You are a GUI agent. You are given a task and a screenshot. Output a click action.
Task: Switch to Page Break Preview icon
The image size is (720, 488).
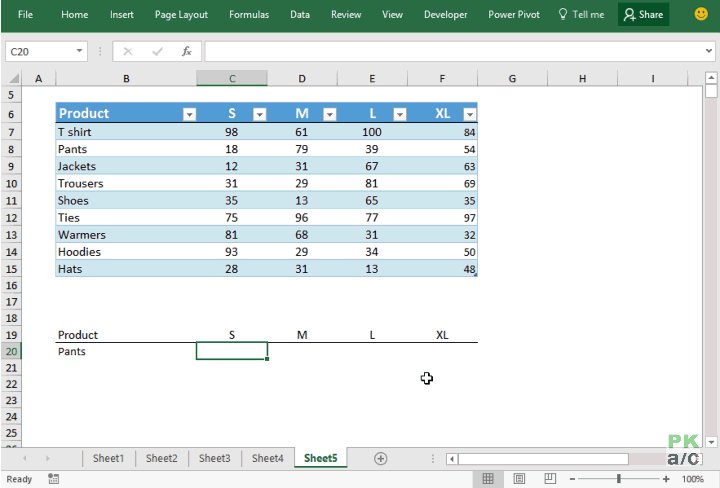tap(550, 479)
